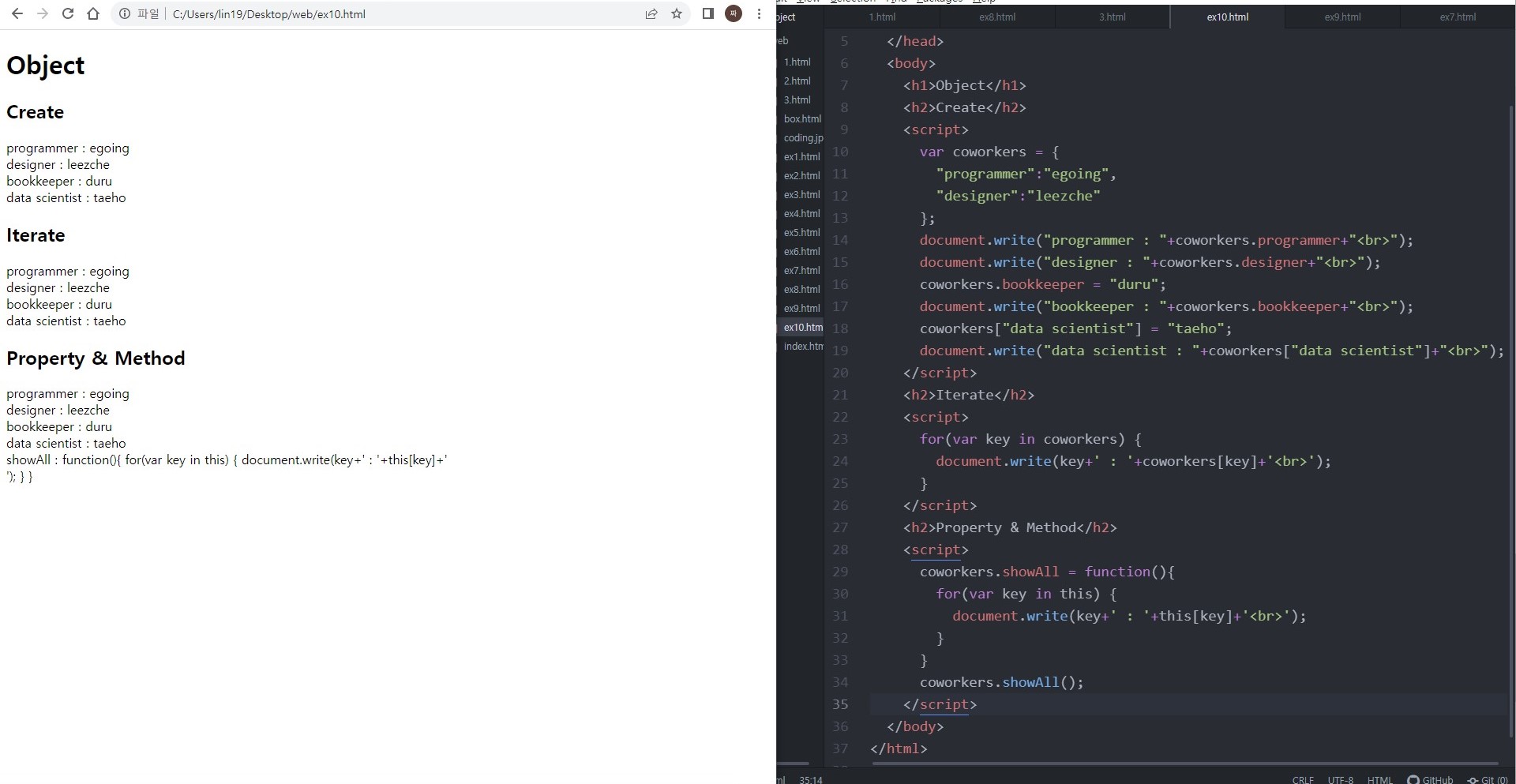Click the 'Iterate' heading in the browser page

pyautogui.click(x=36, y=235)
